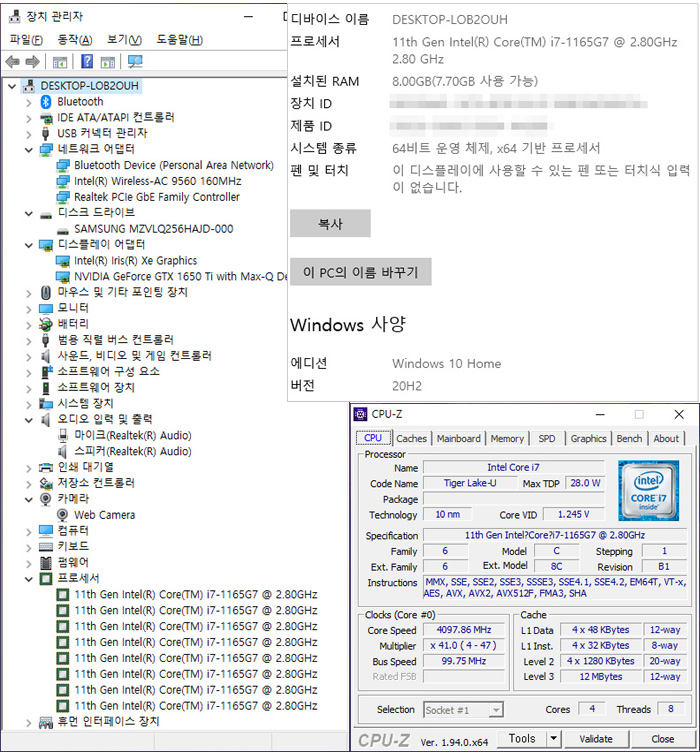
Task: Click the 사운드, 비디오 및 게임 컨트롤러 icon
Action: tap(46, 356)
